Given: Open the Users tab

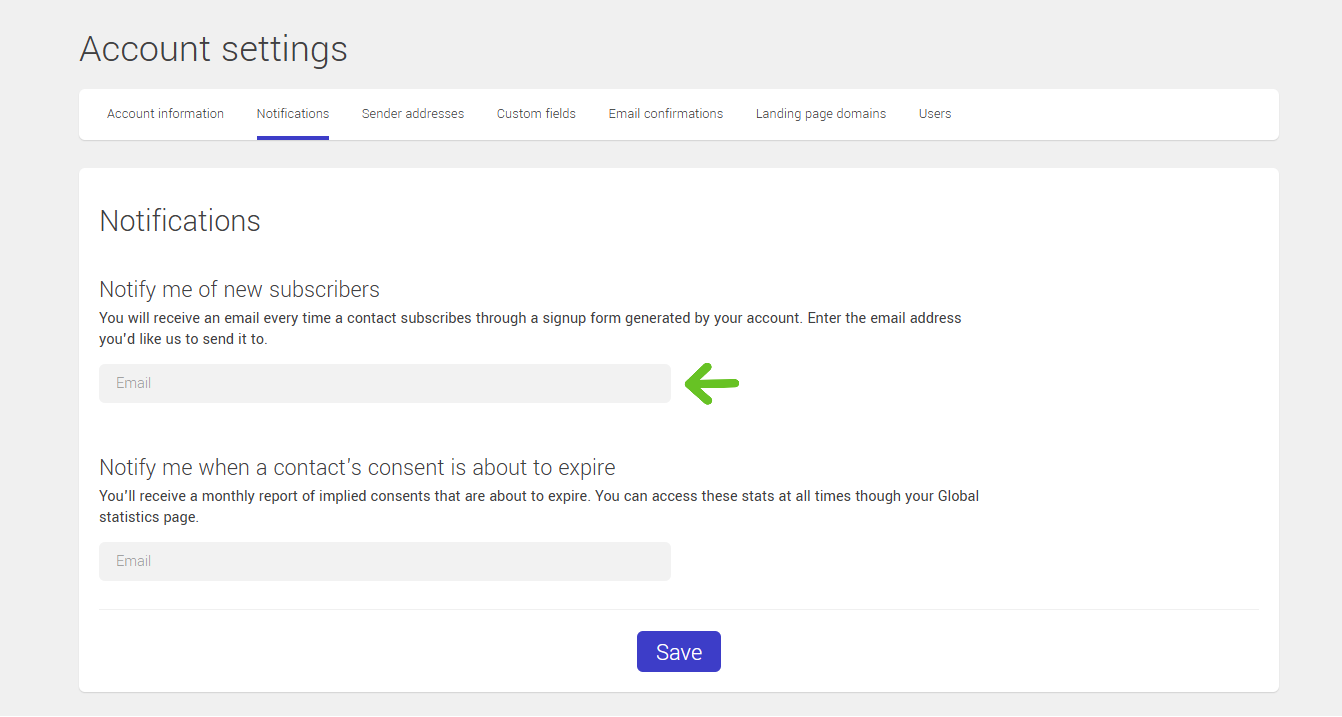Looking at the screenshot, I should click(x=935, y=114).
